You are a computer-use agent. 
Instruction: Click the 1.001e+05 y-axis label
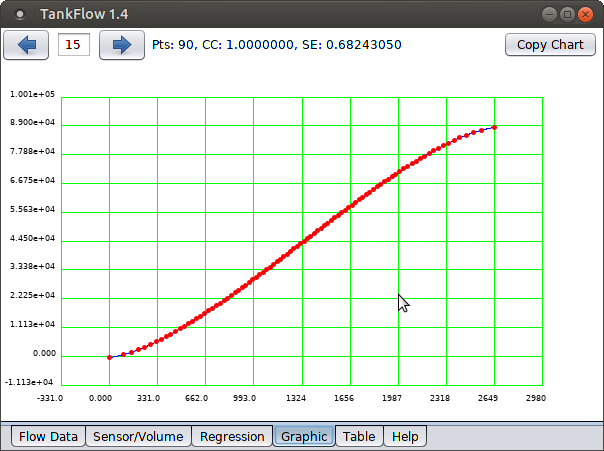point(33,95)
